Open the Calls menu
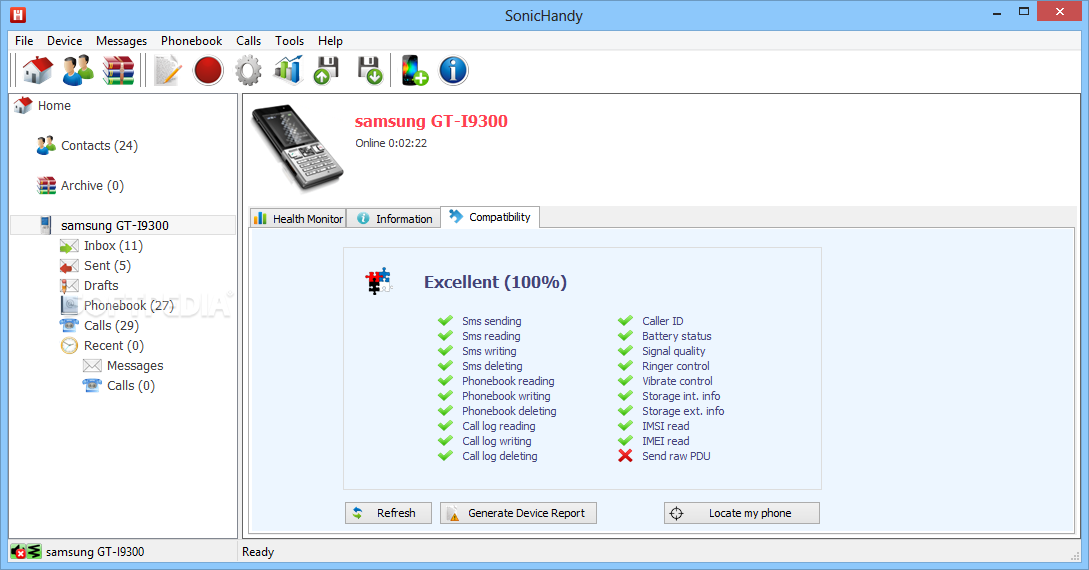This screenshot has width=1089, height=570. (x=249, y=41)
